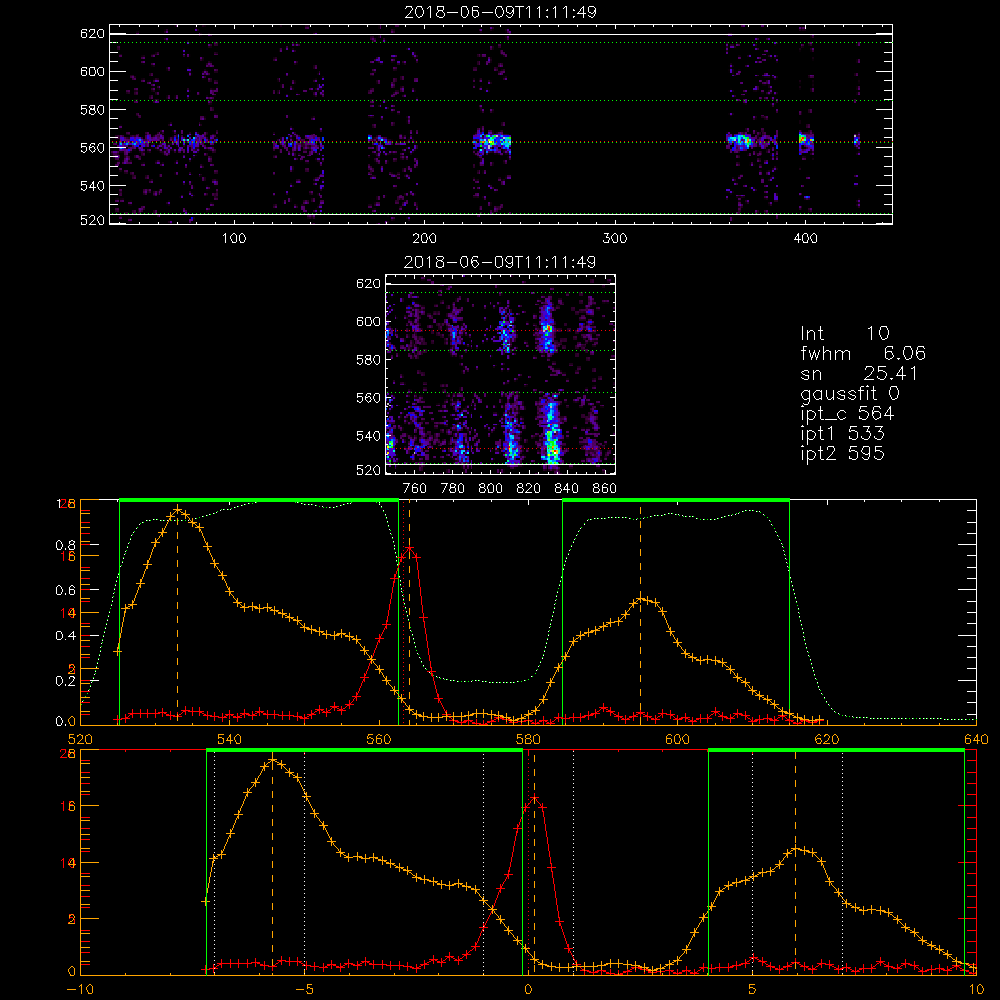The height and width of the screenshot is (1000, 1000).
Task: Select the 'ipt1 533' readout text
Action: (x=842, y=434)
